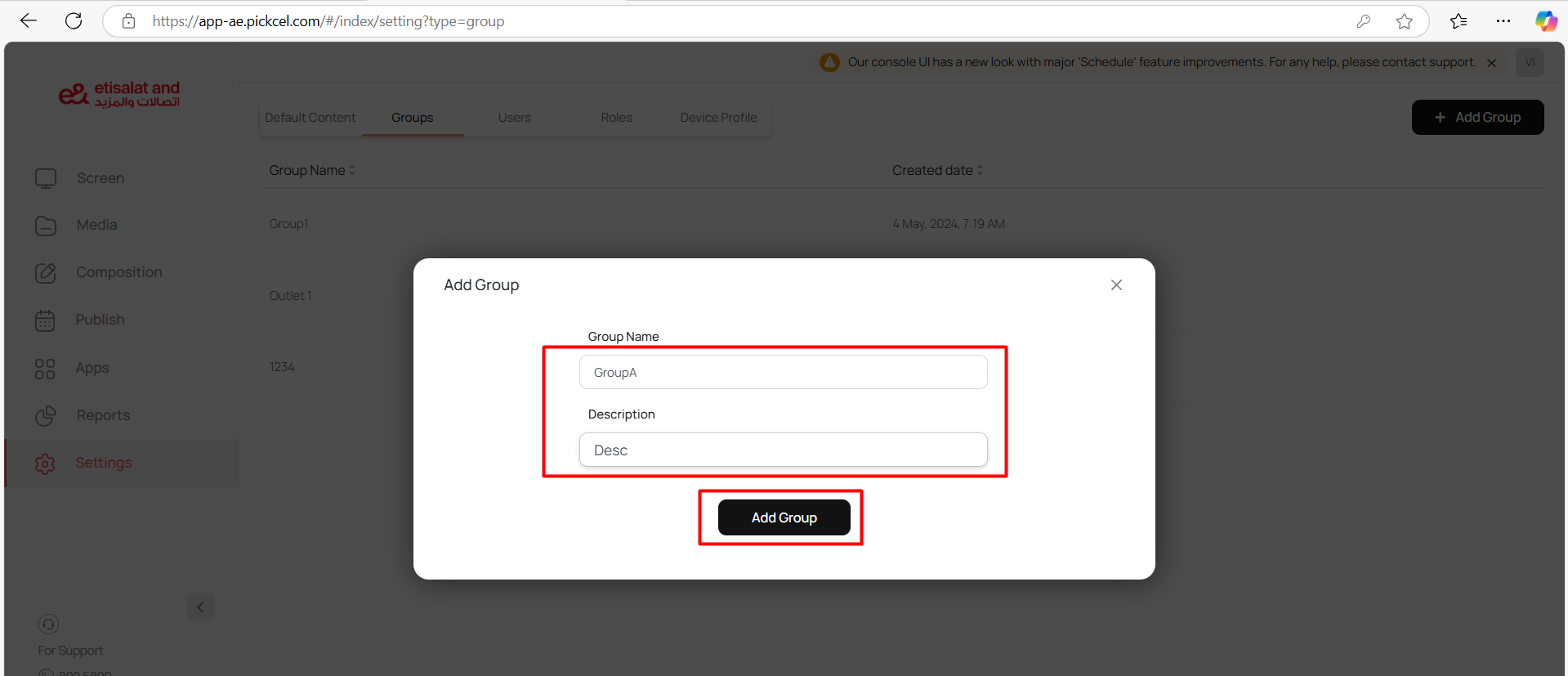Image resolution: width=1568 pixels, height=676 pixels.
Task: Open the Reports chart icon
Action: 46,416
